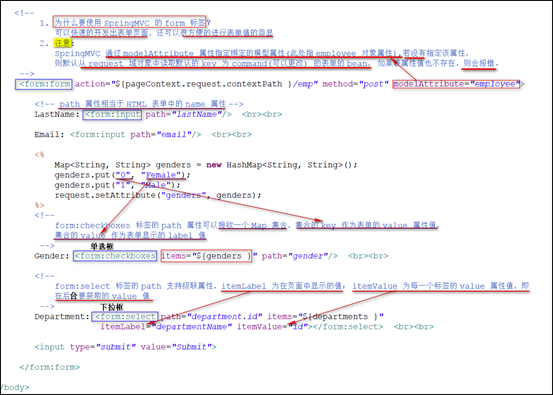Click the itemValue="id" attribute
Screen dimensions: 553x395
(272, 327)
